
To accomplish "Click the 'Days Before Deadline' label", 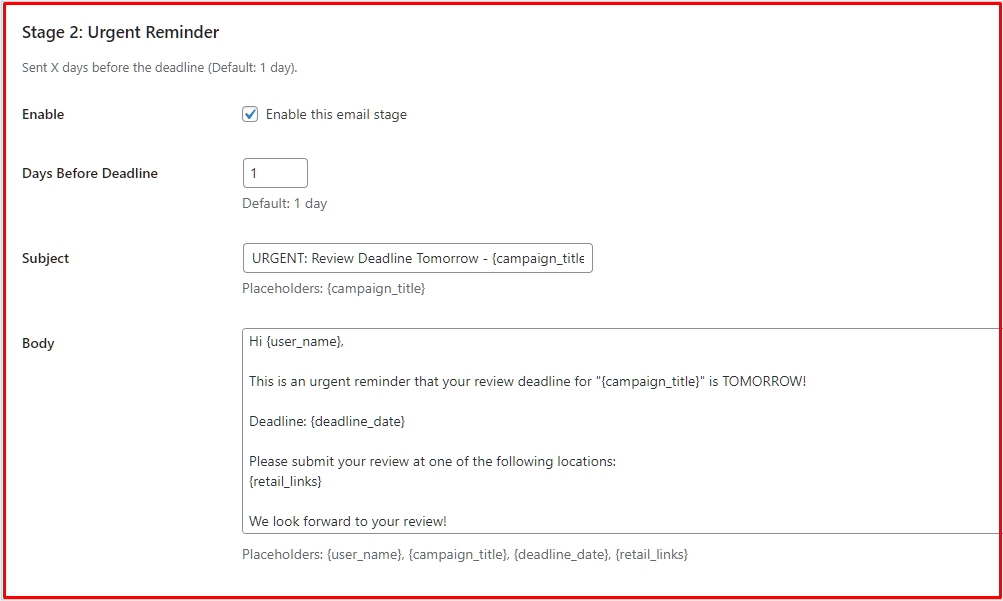I will coord(89,172).
